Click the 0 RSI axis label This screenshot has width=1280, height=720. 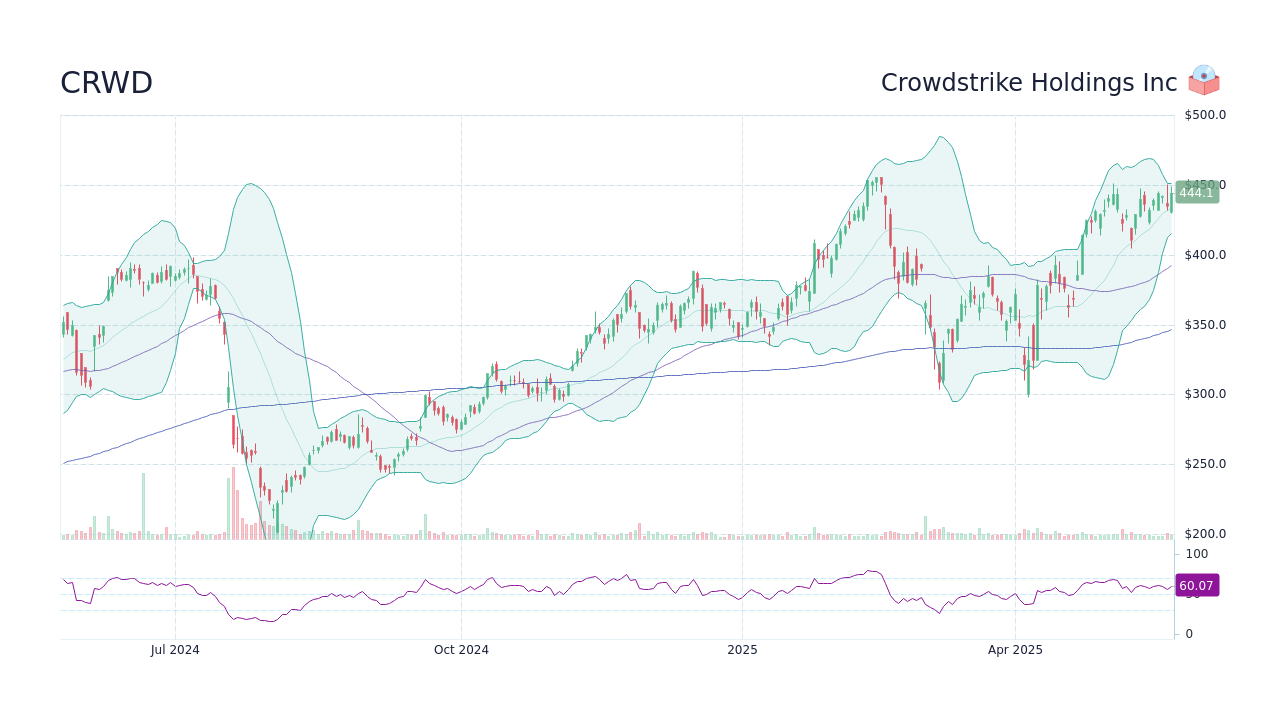tap(1189, 634)
